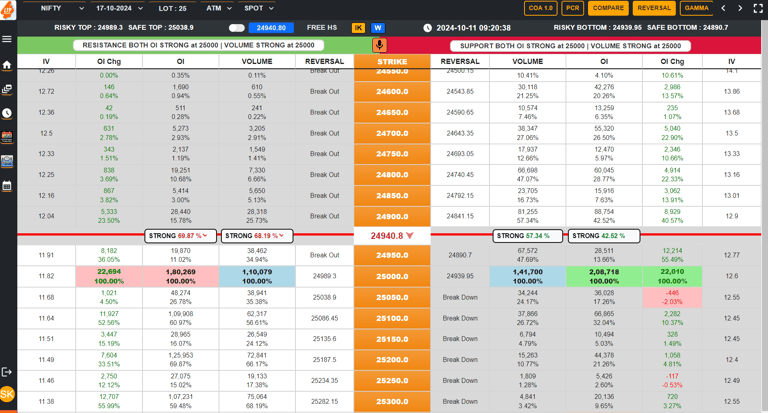Image resolution: width=768 pixels, height=413 pixels.
Task: Open the ATM dropdown
Action: pyautogui.click(x=219, y=8)
